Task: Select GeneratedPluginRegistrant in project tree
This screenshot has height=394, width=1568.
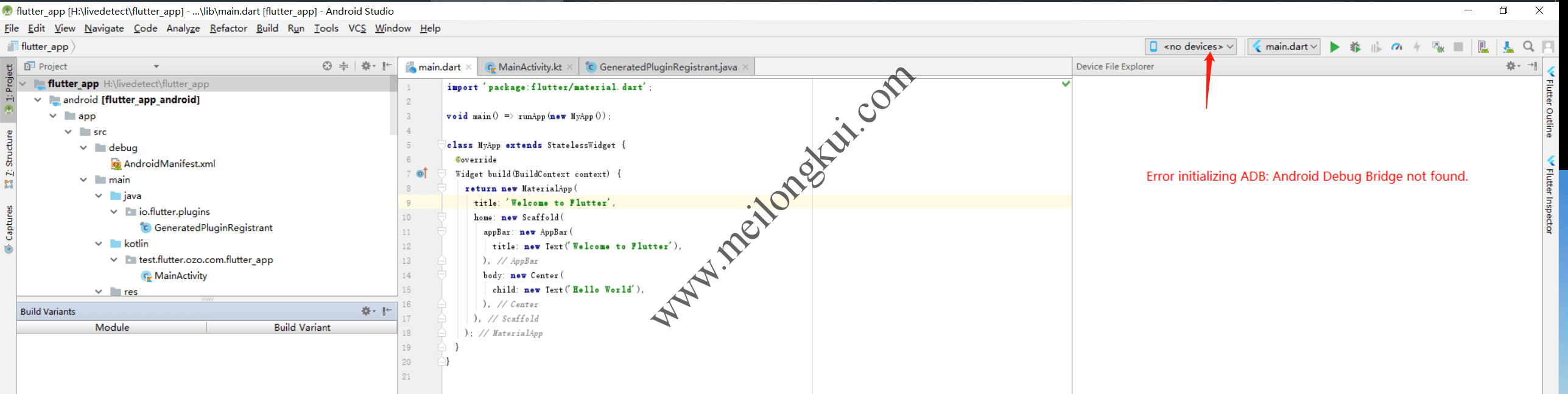Action: point(213,227)
